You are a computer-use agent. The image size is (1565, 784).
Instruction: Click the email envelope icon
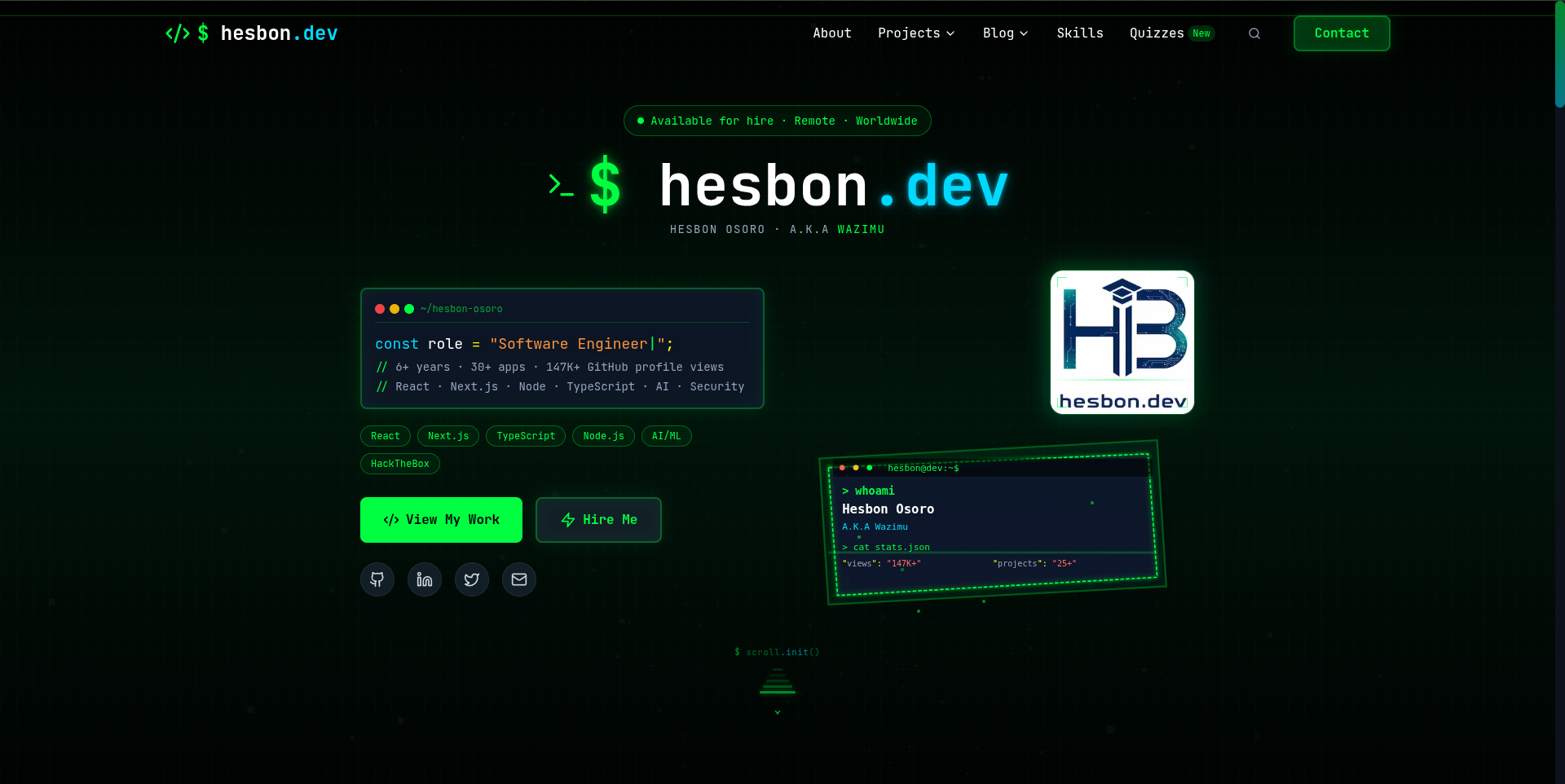click(519, 579)
